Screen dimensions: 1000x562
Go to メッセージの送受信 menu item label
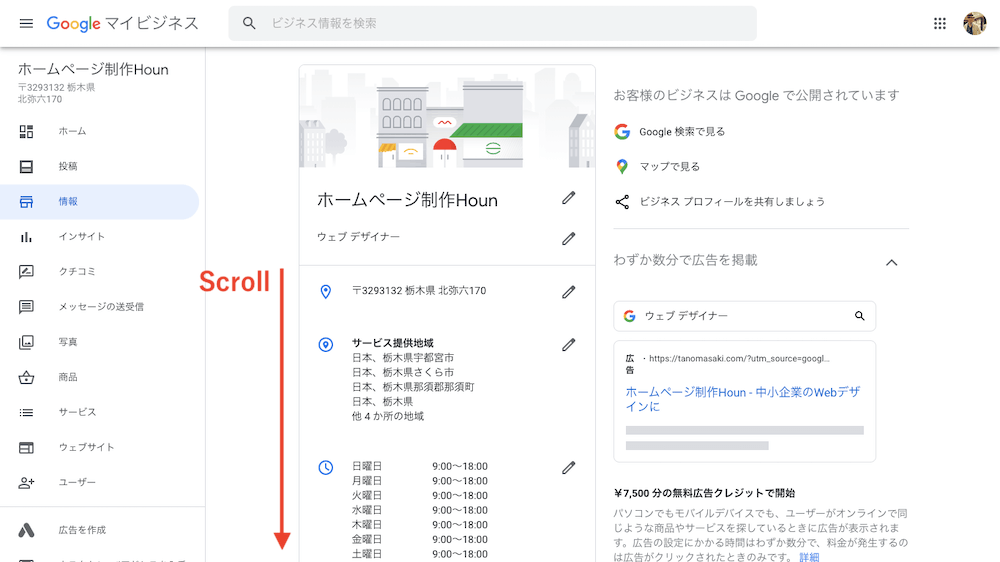(x=101, y=307)
